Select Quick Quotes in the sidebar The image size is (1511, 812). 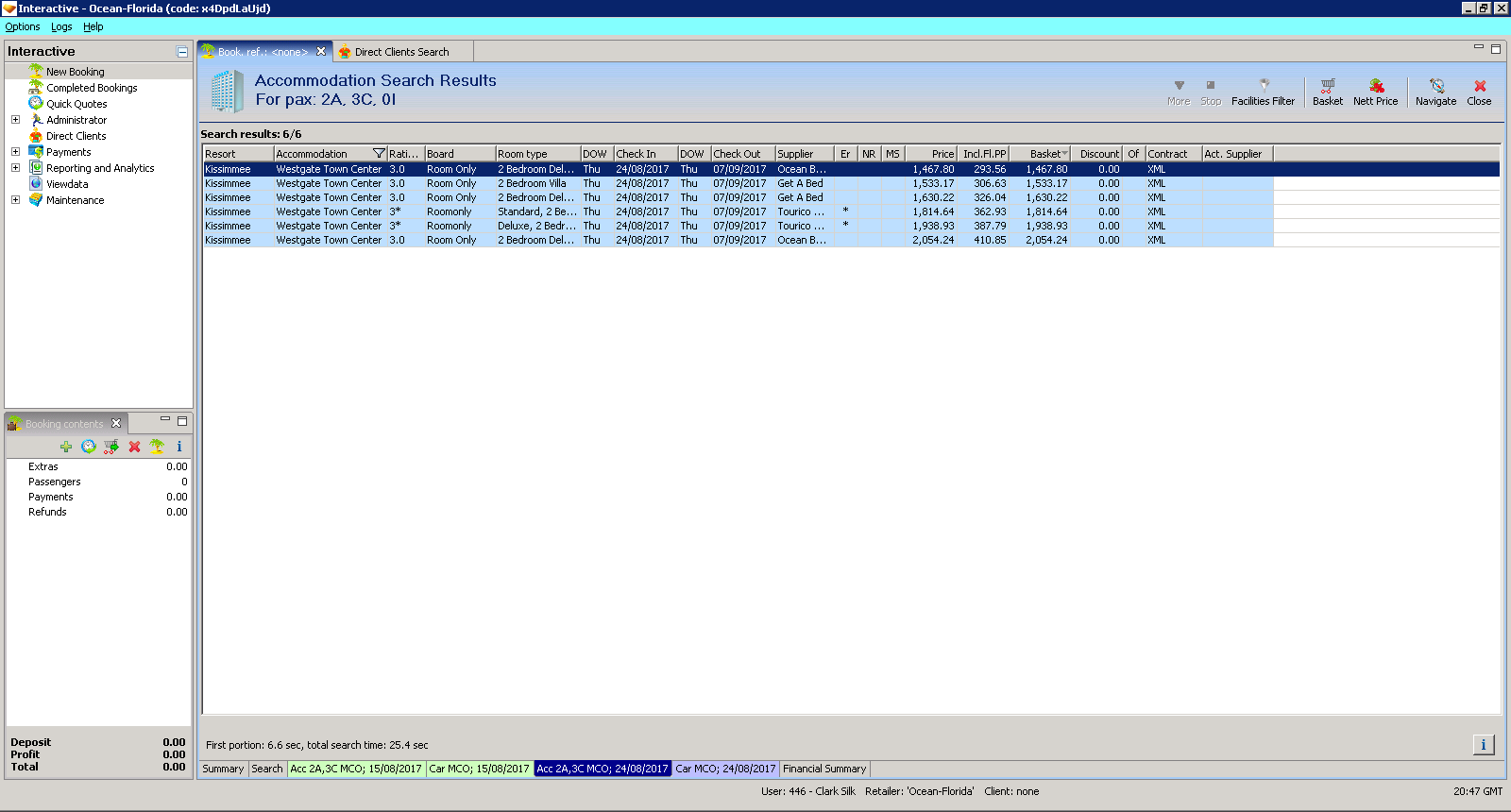[x=76, y=104]
